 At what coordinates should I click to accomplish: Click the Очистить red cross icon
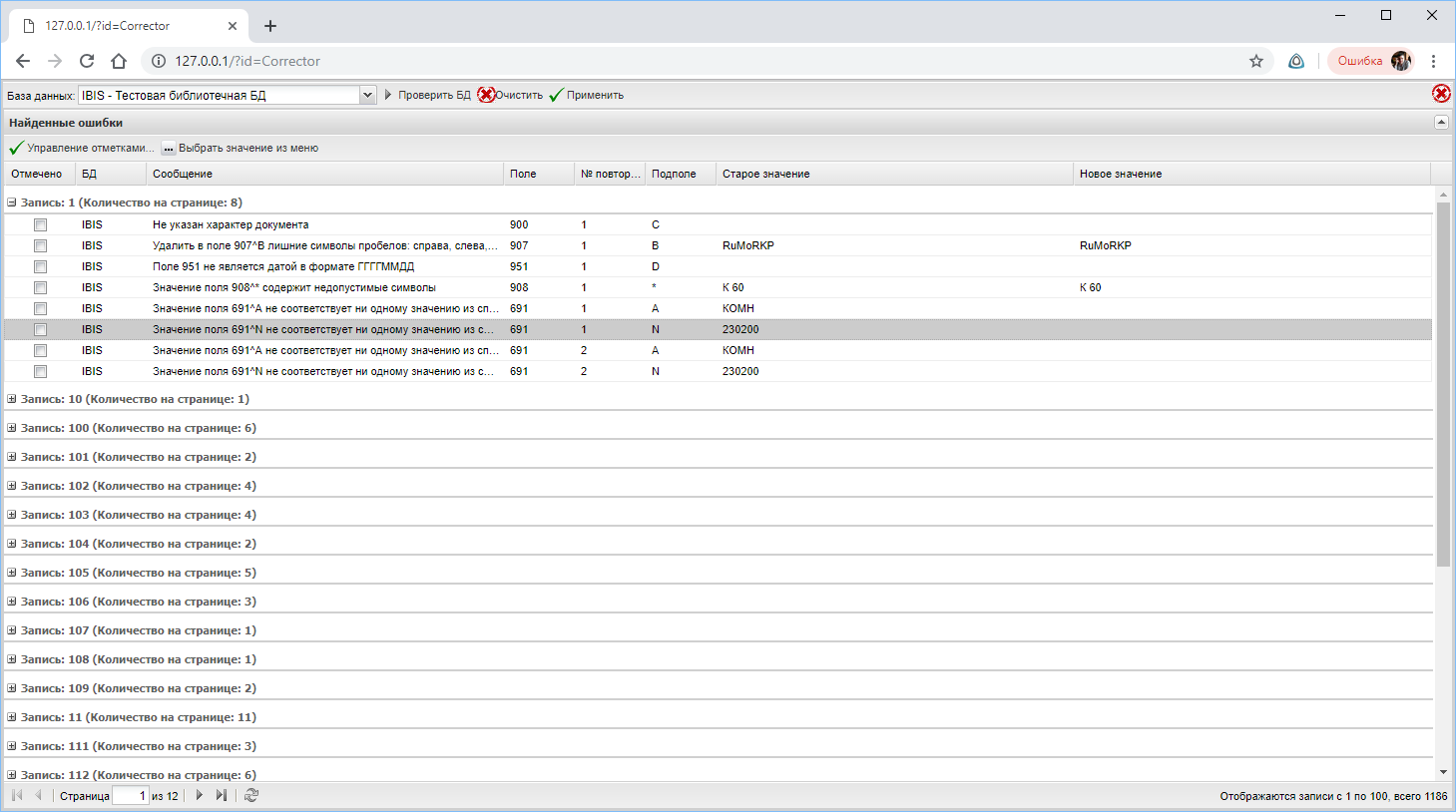point(486,95)
